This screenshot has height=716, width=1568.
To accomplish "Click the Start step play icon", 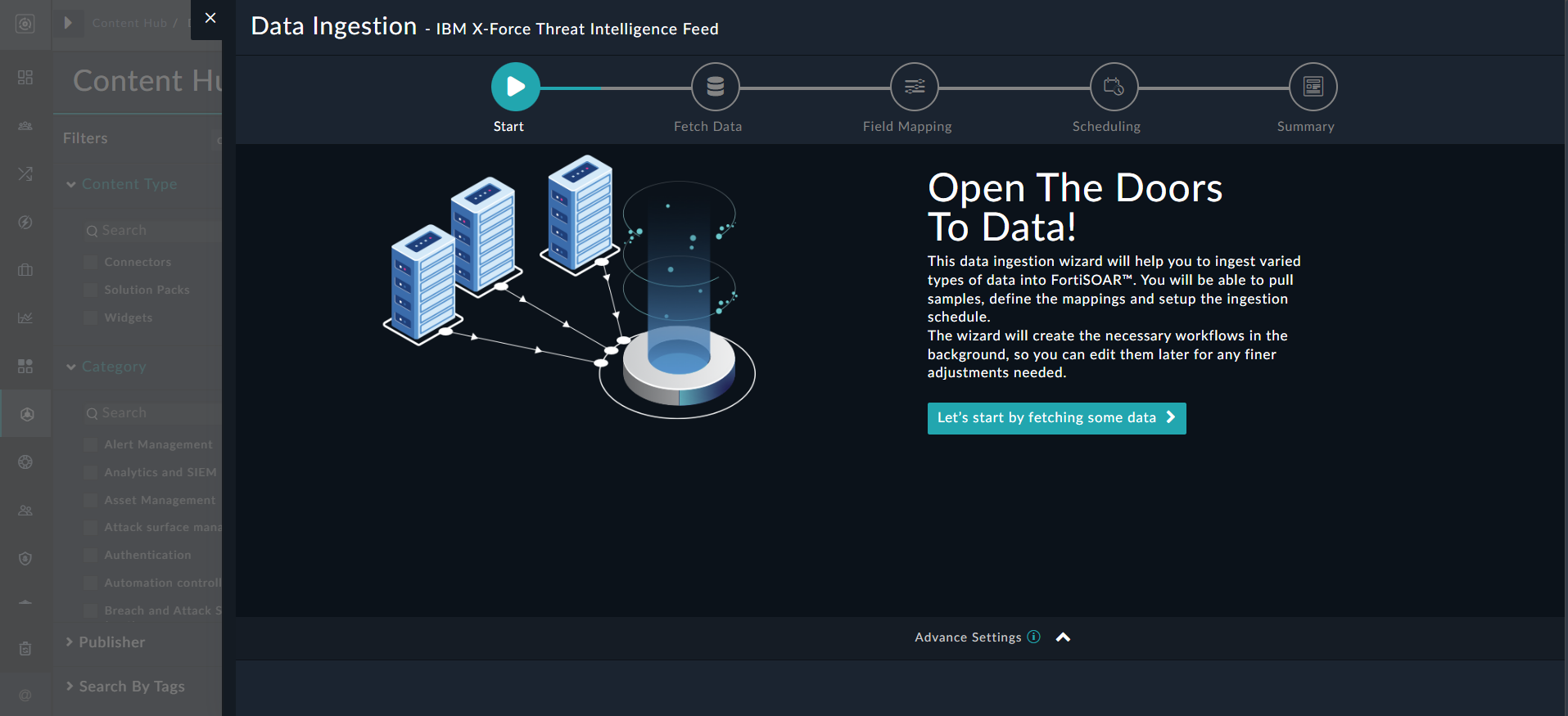I will point(515,87).
